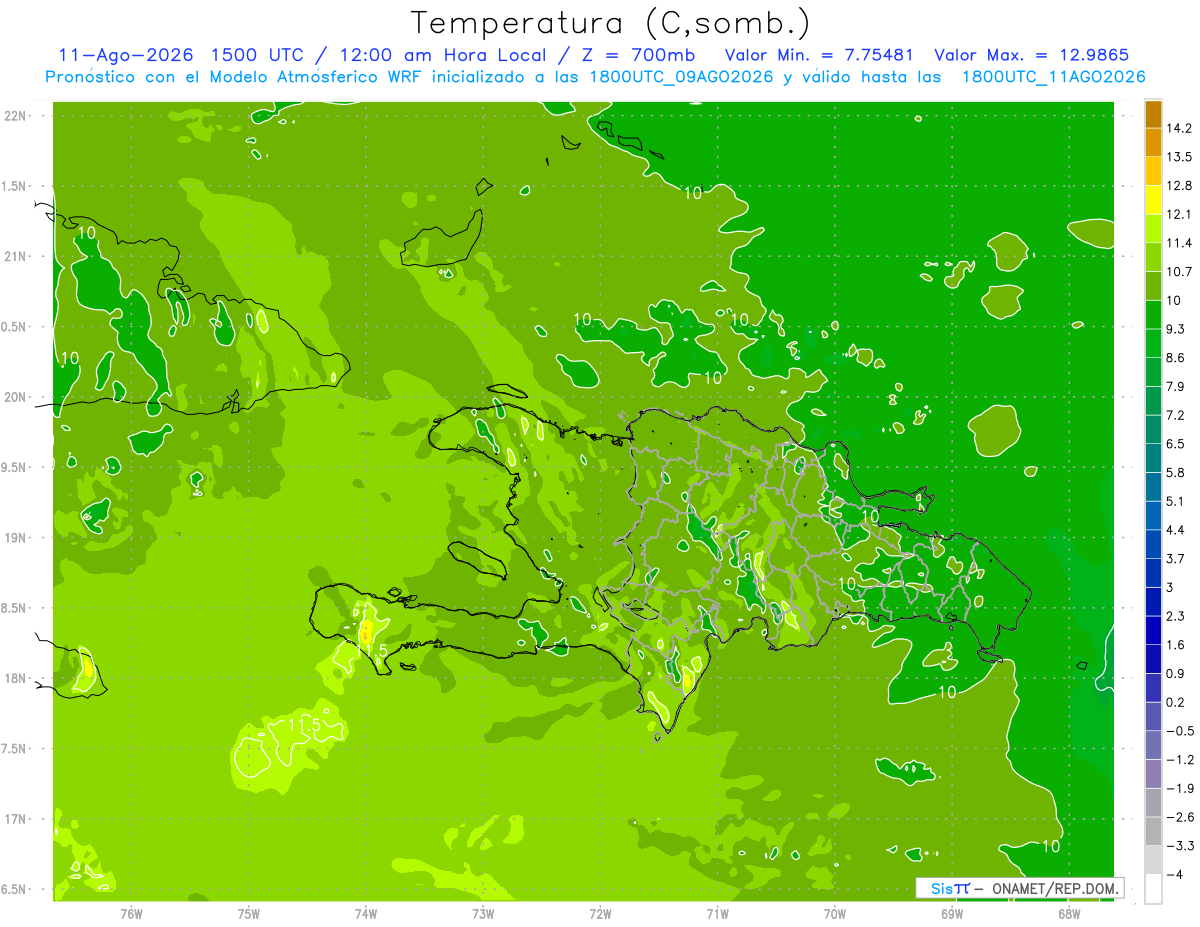Image resolution: width=1200 pixels, height=927 pixels.
Task: Click the "0.9" colorbar value
Action: point(1175,673)
